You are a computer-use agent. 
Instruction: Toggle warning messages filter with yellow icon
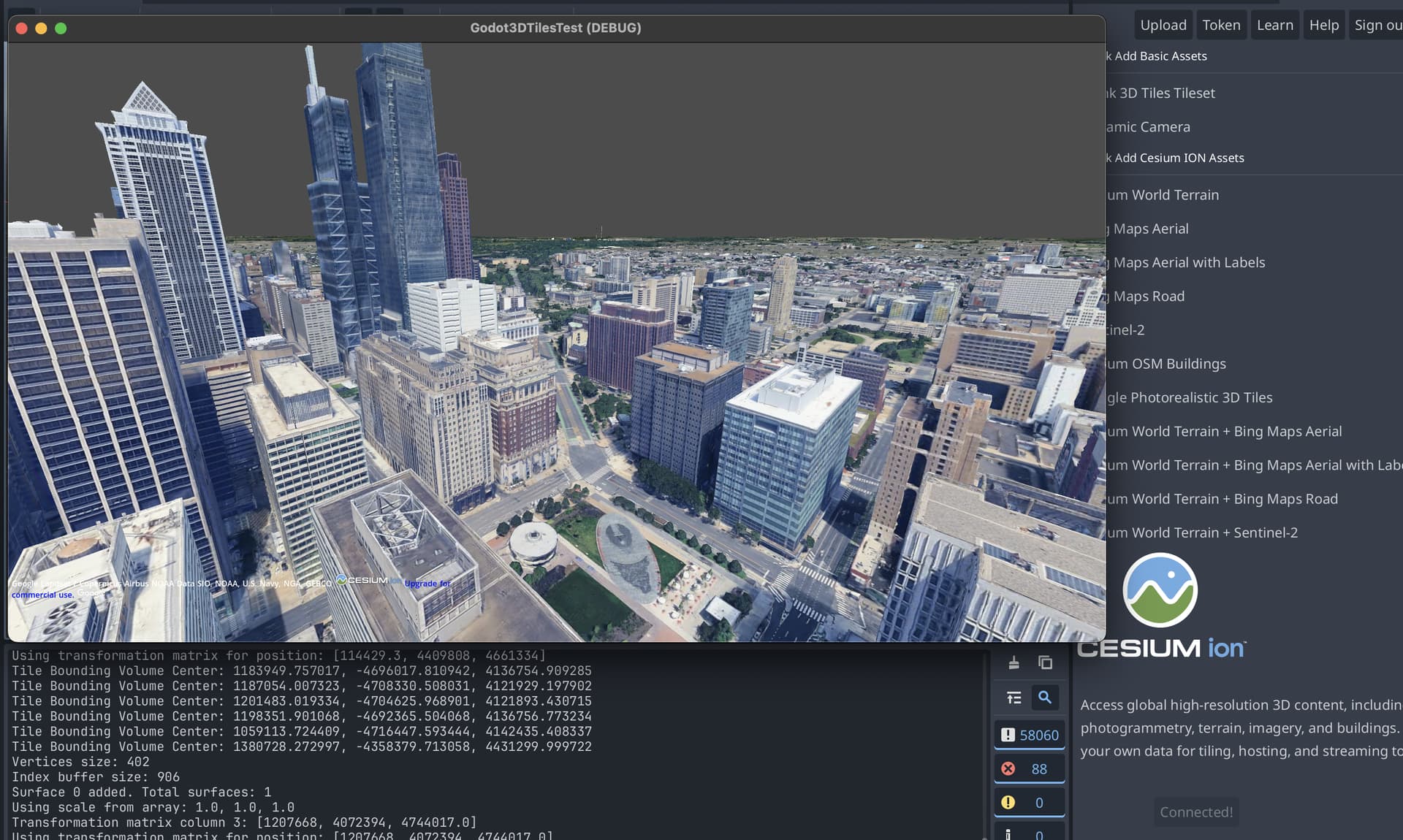(x=1029, y=802)
